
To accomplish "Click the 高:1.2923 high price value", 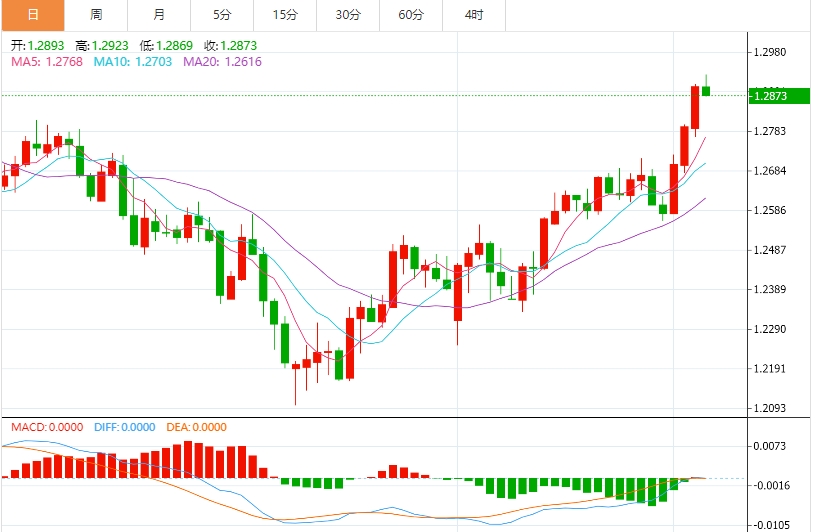I will 102,46.
